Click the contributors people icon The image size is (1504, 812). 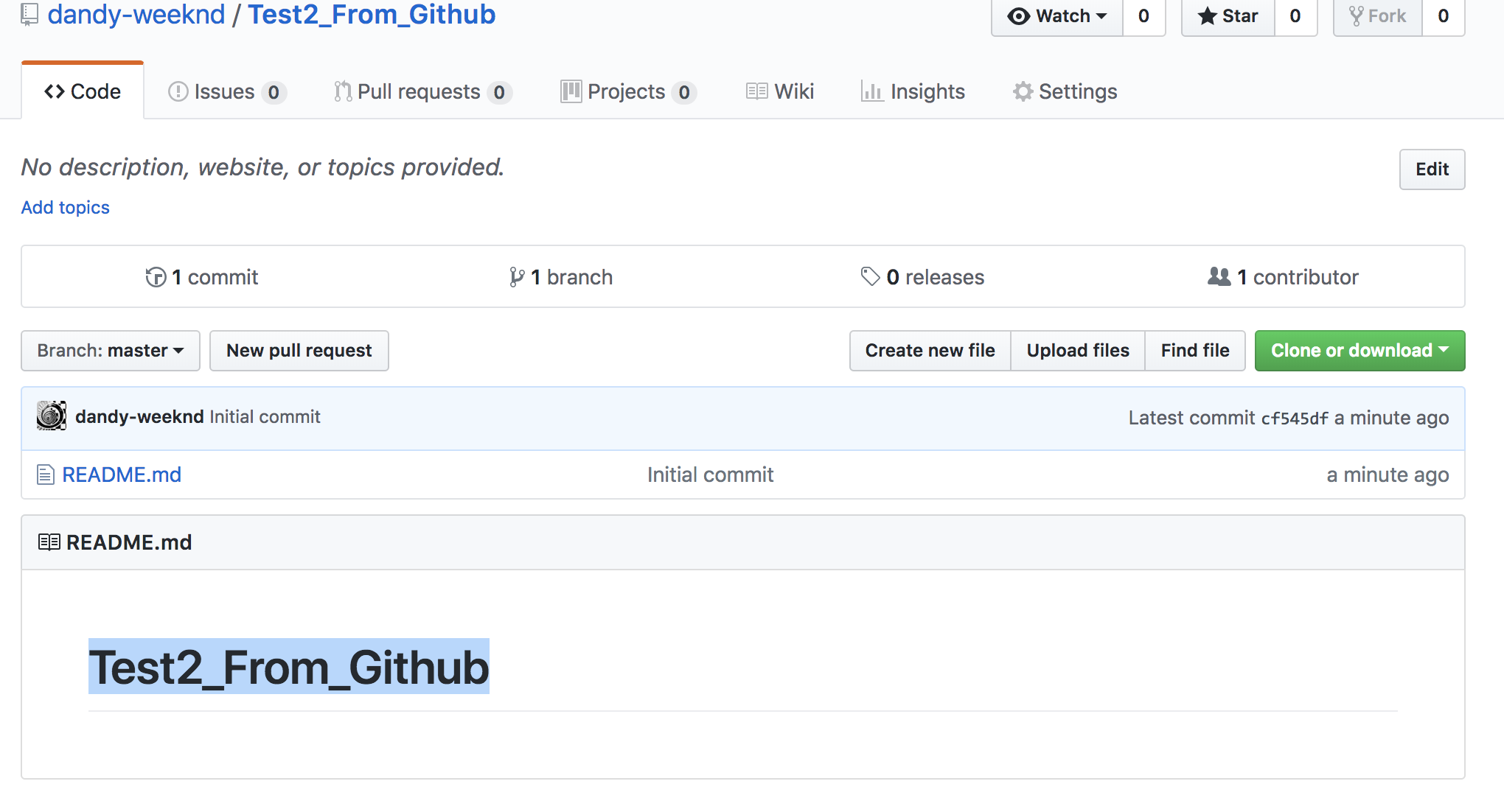(1219, 277)
